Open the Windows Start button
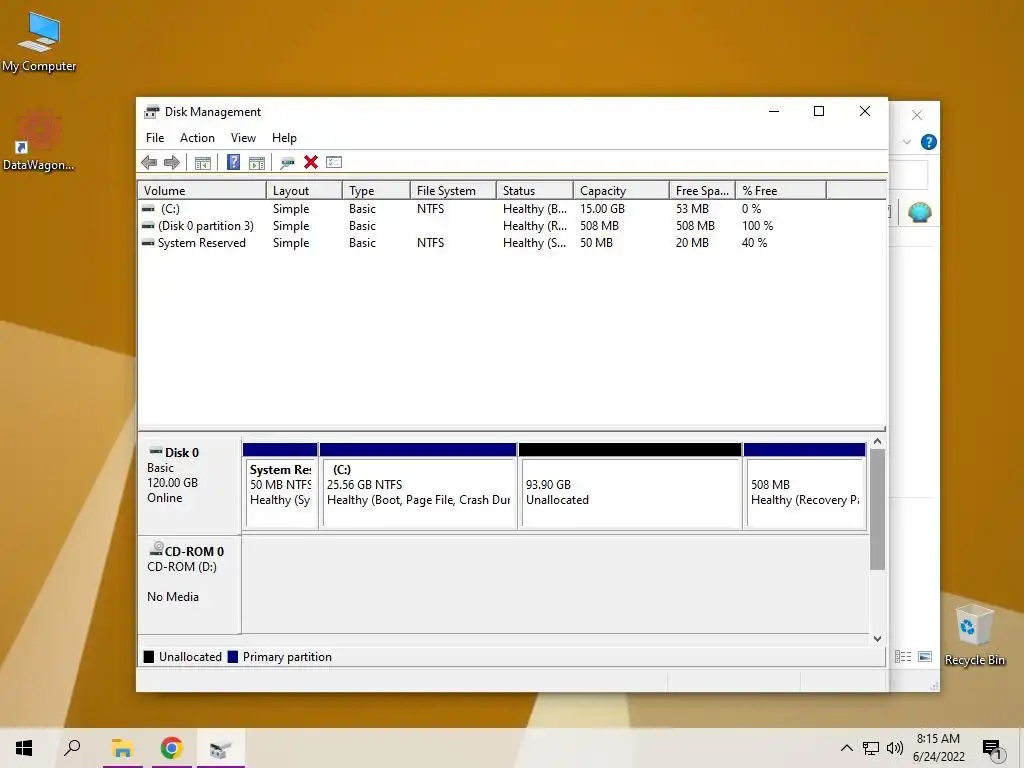The height and width of the screenshot is (768, 1024). [x=24, y=748]
